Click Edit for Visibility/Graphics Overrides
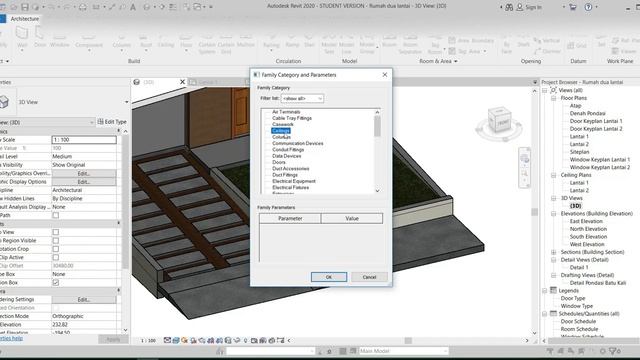 point(84,173)
